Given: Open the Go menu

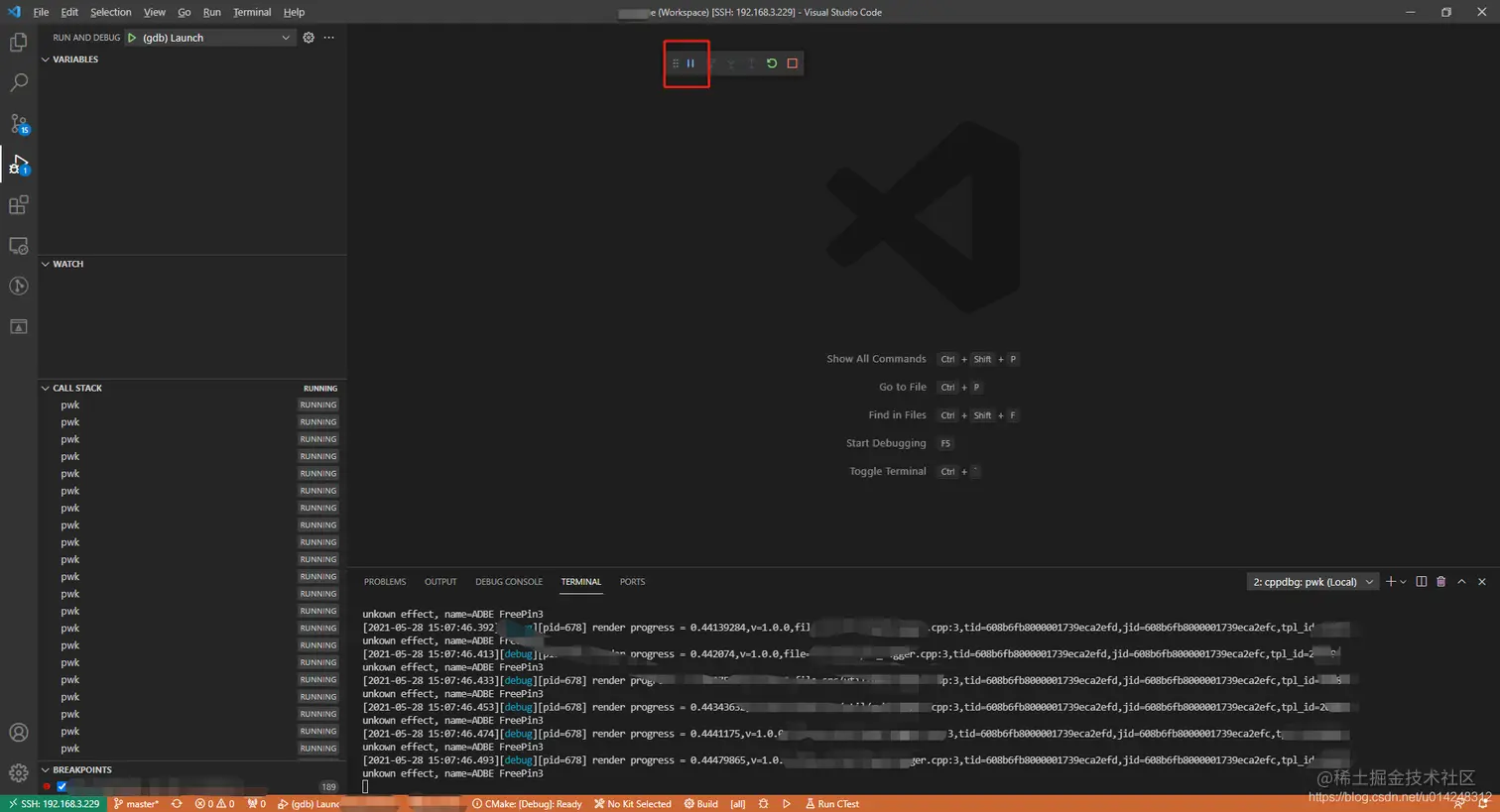Looking at the screenshot, I should 185,12.
